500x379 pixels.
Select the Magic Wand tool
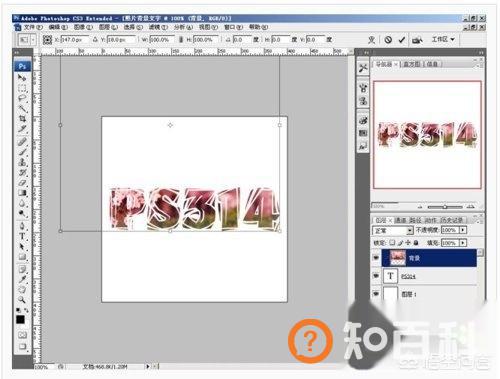[22, 108]
